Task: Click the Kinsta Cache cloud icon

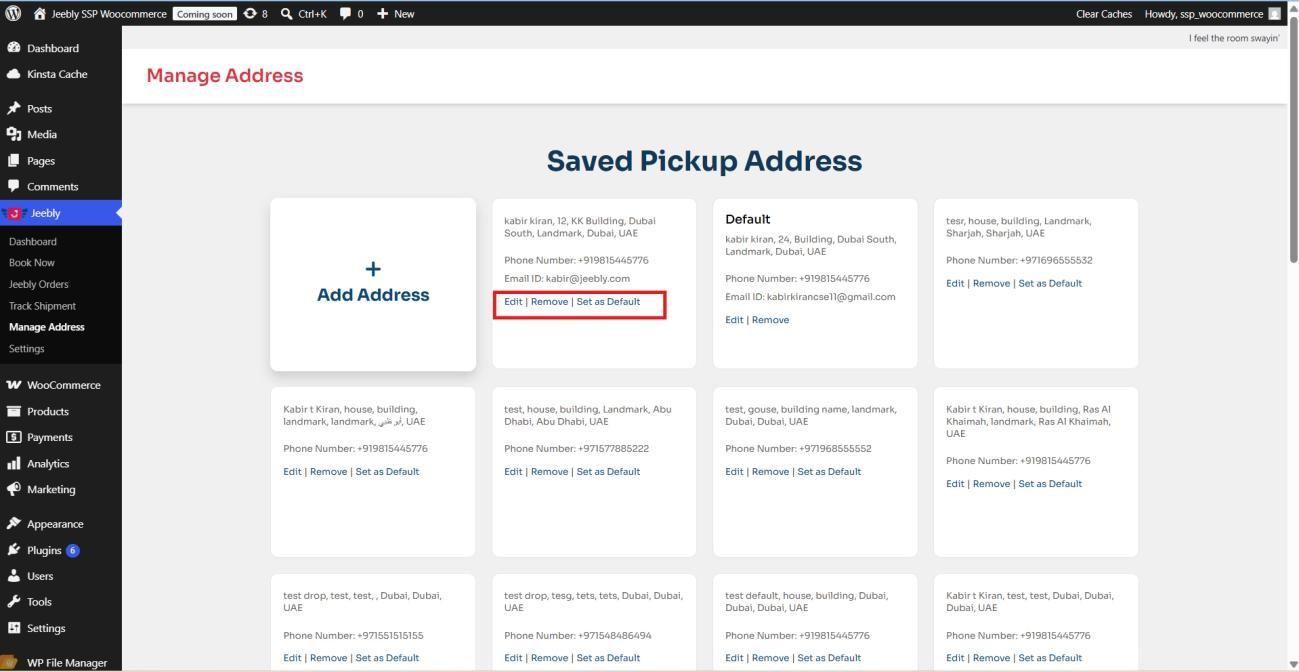Action: [14, 74]
